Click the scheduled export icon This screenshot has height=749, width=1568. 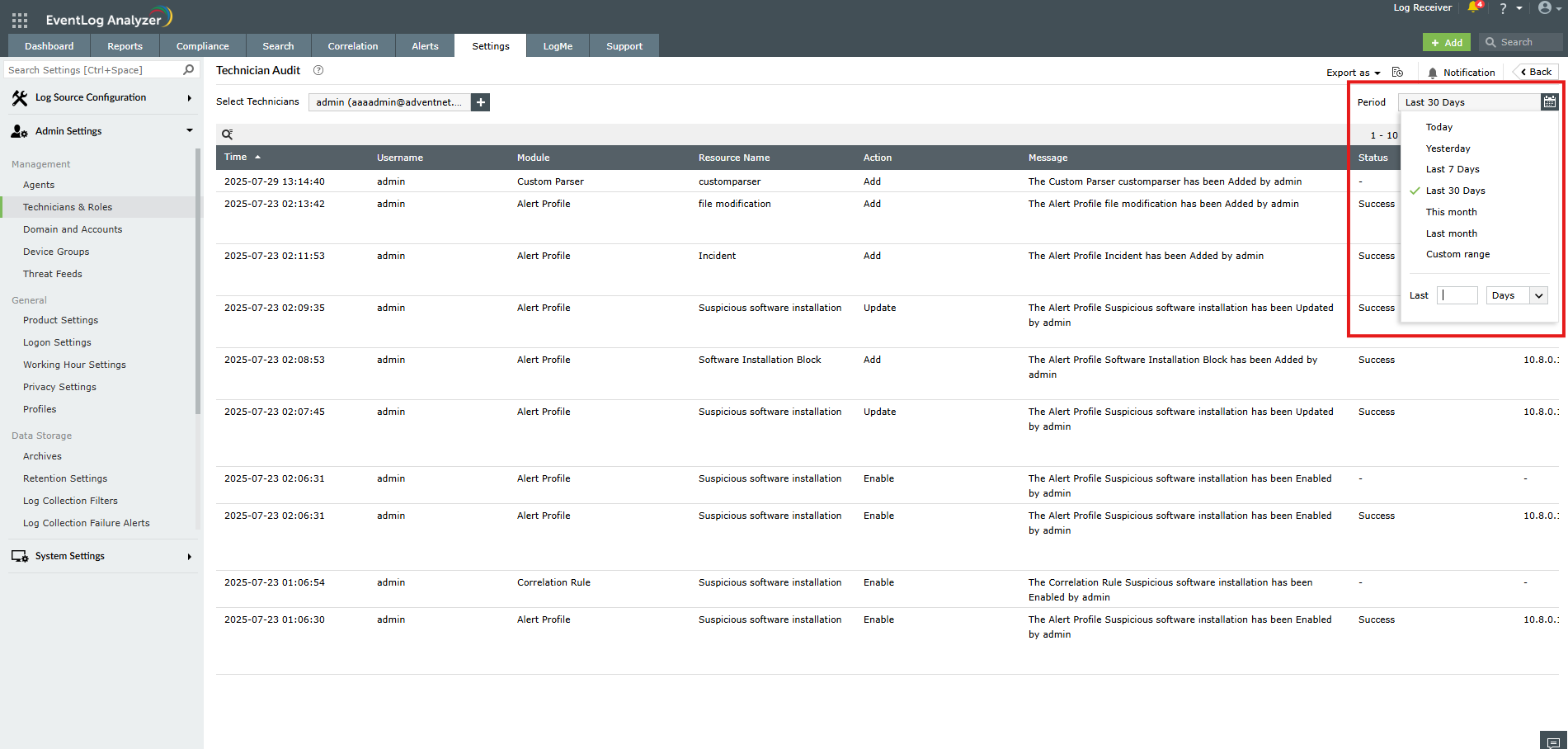point(1397,73)
